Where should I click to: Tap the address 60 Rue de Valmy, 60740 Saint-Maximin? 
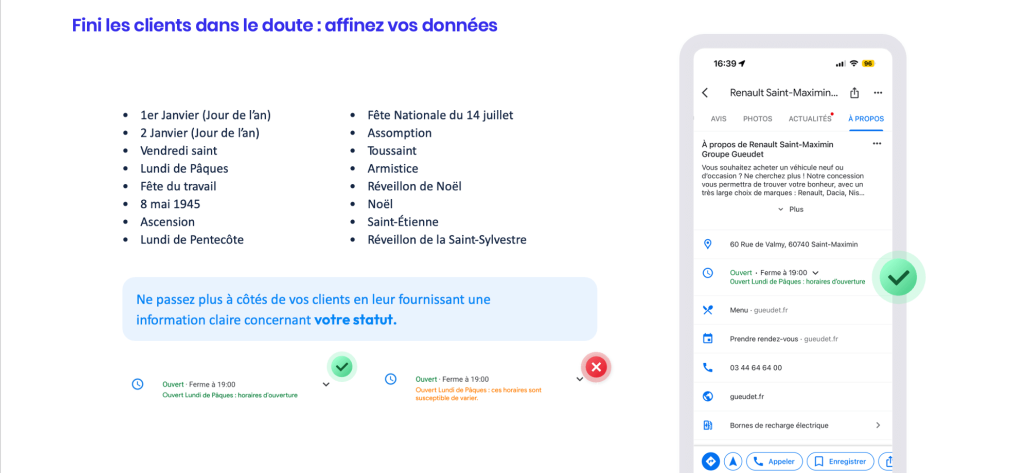click(x=793, y=244)
